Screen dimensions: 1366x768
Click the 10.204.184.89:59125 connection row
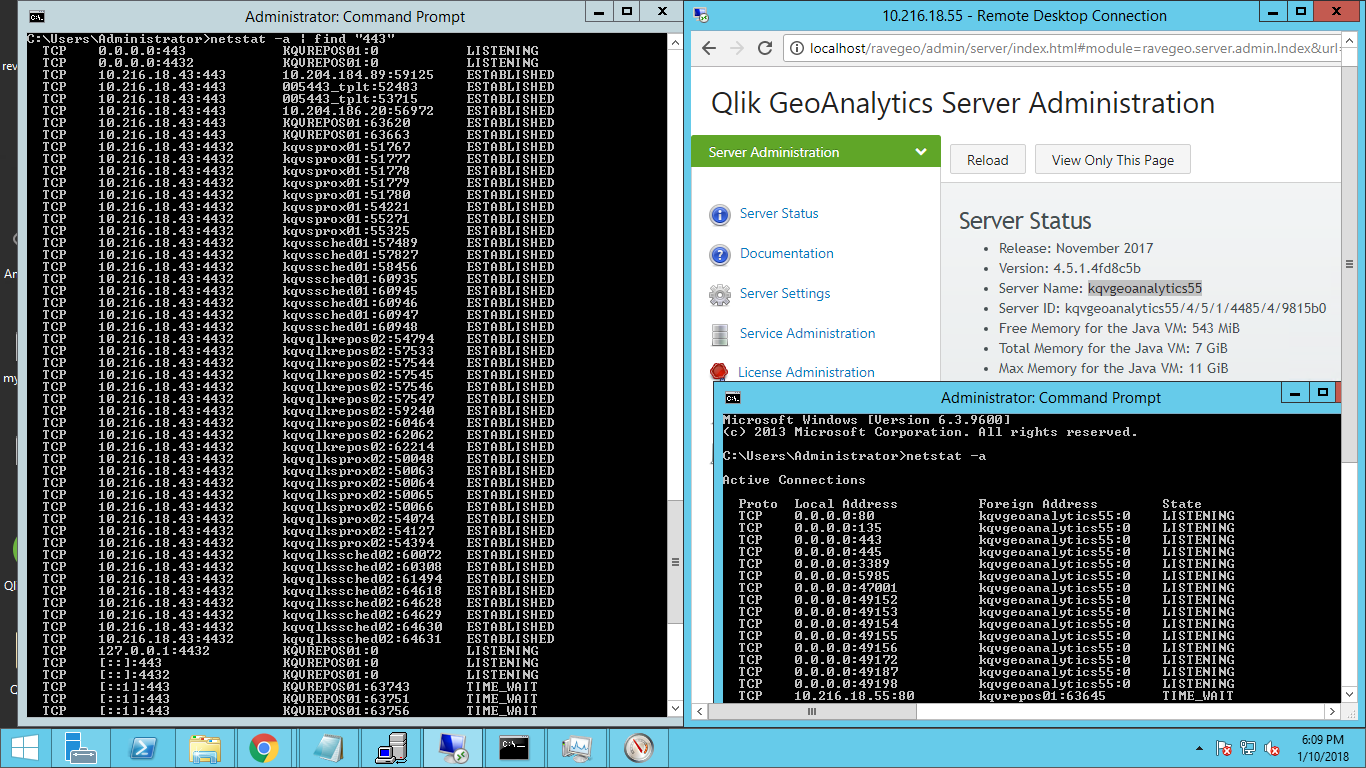(x=298, y=75)
